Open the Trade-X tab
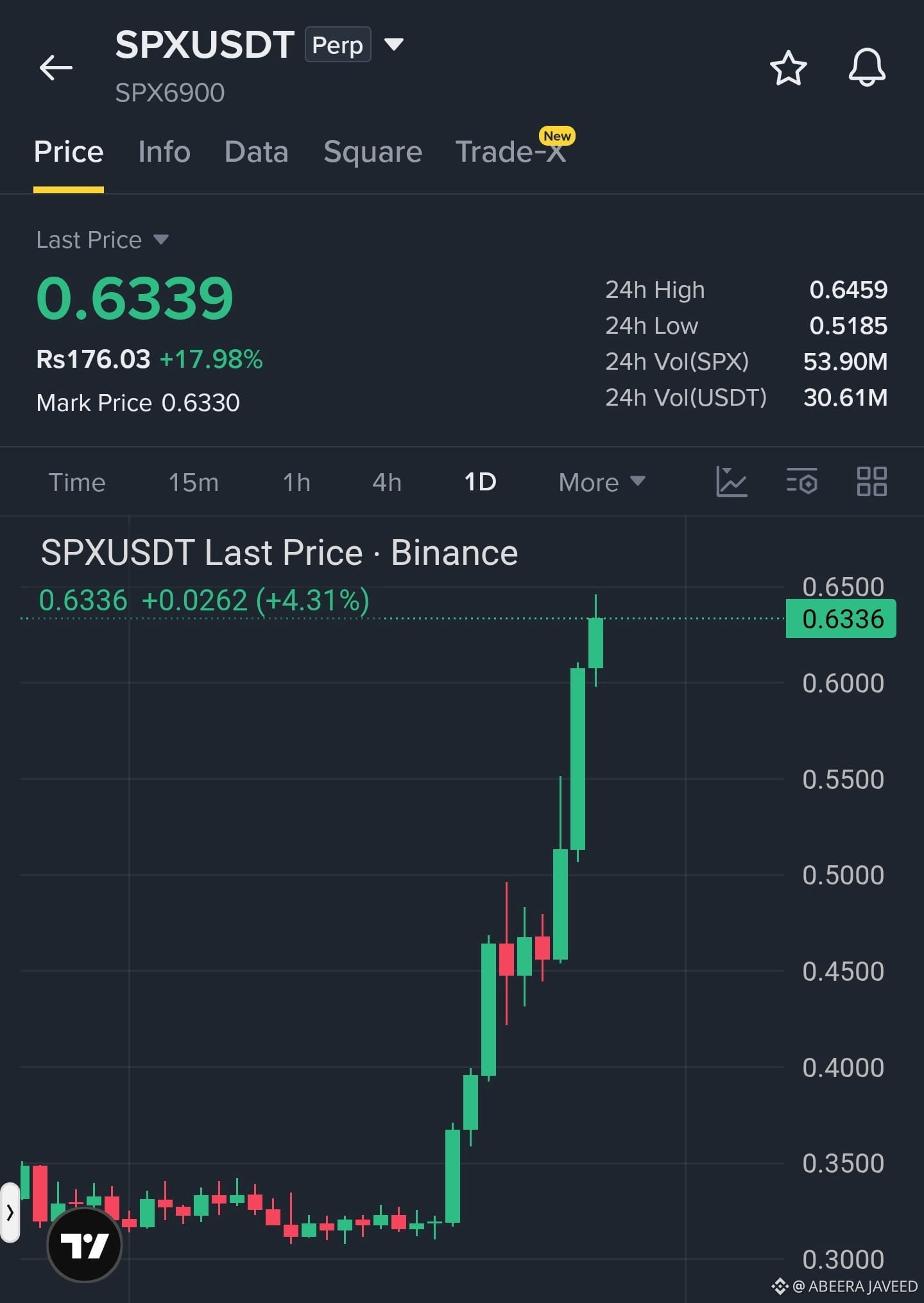Image resolution: width=924 pixels, height=1303 pixels. 511,152
